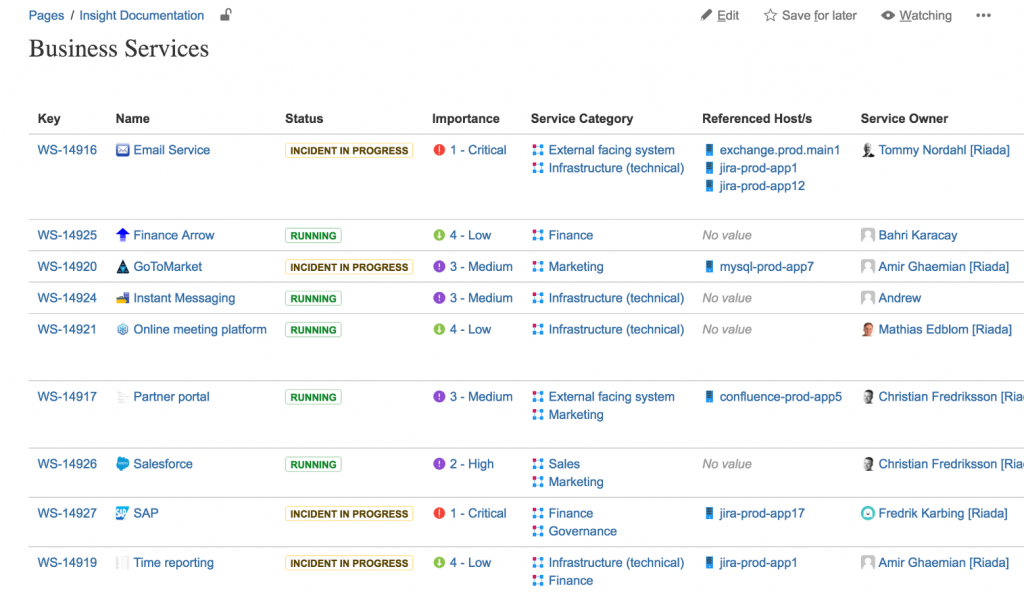The width and height of the screenshot is (1024, 592).
Task: Open the jira-prod-app17 host link
Action: 762,513
